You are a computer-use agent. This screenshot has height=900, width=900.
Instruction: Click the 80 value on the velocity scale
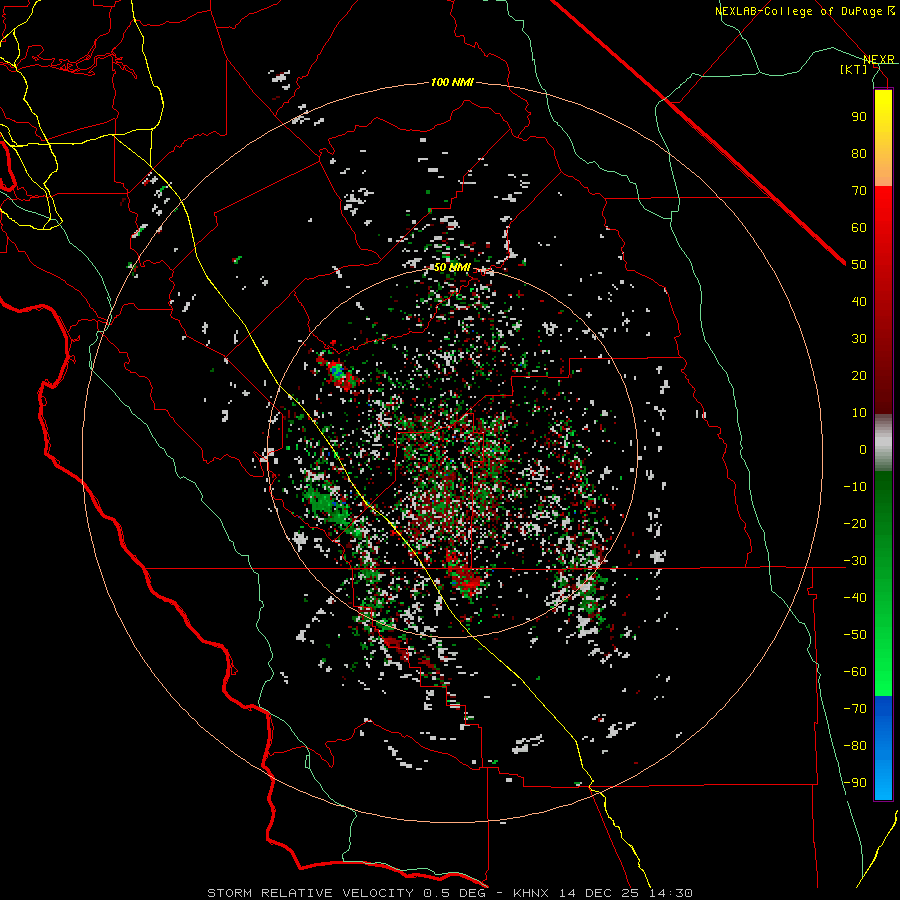point(859,153)
